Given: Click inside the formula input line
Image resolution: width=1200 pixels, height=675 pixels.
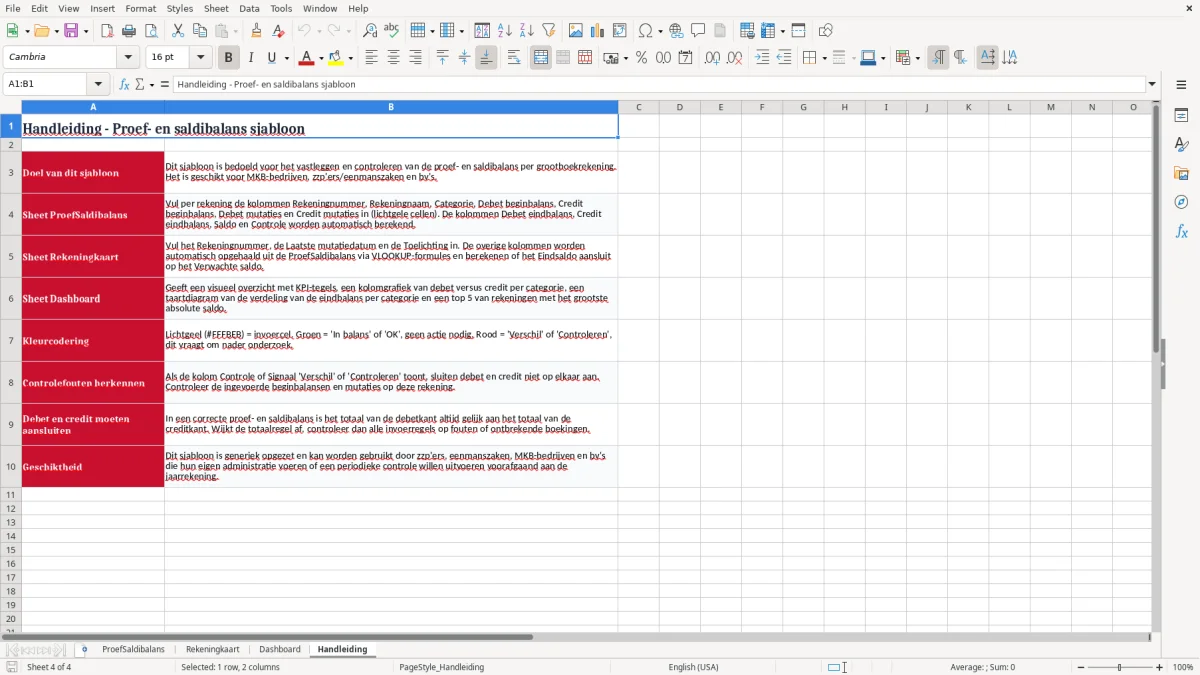Looking at the screenshot, I should pyautogui.click(x=659, y=85).
